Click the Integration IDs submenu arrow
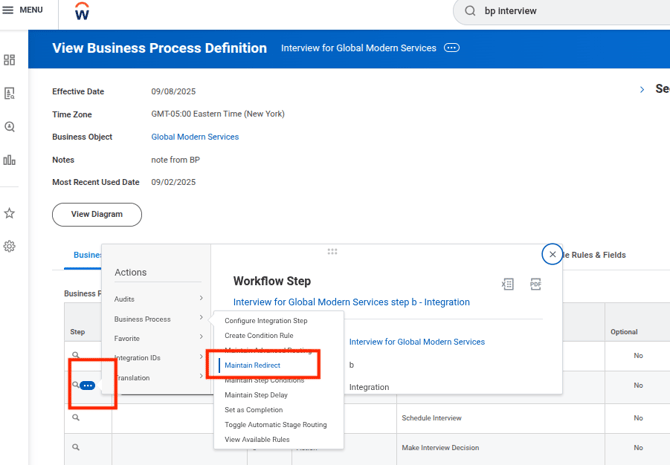 (201, 356)
